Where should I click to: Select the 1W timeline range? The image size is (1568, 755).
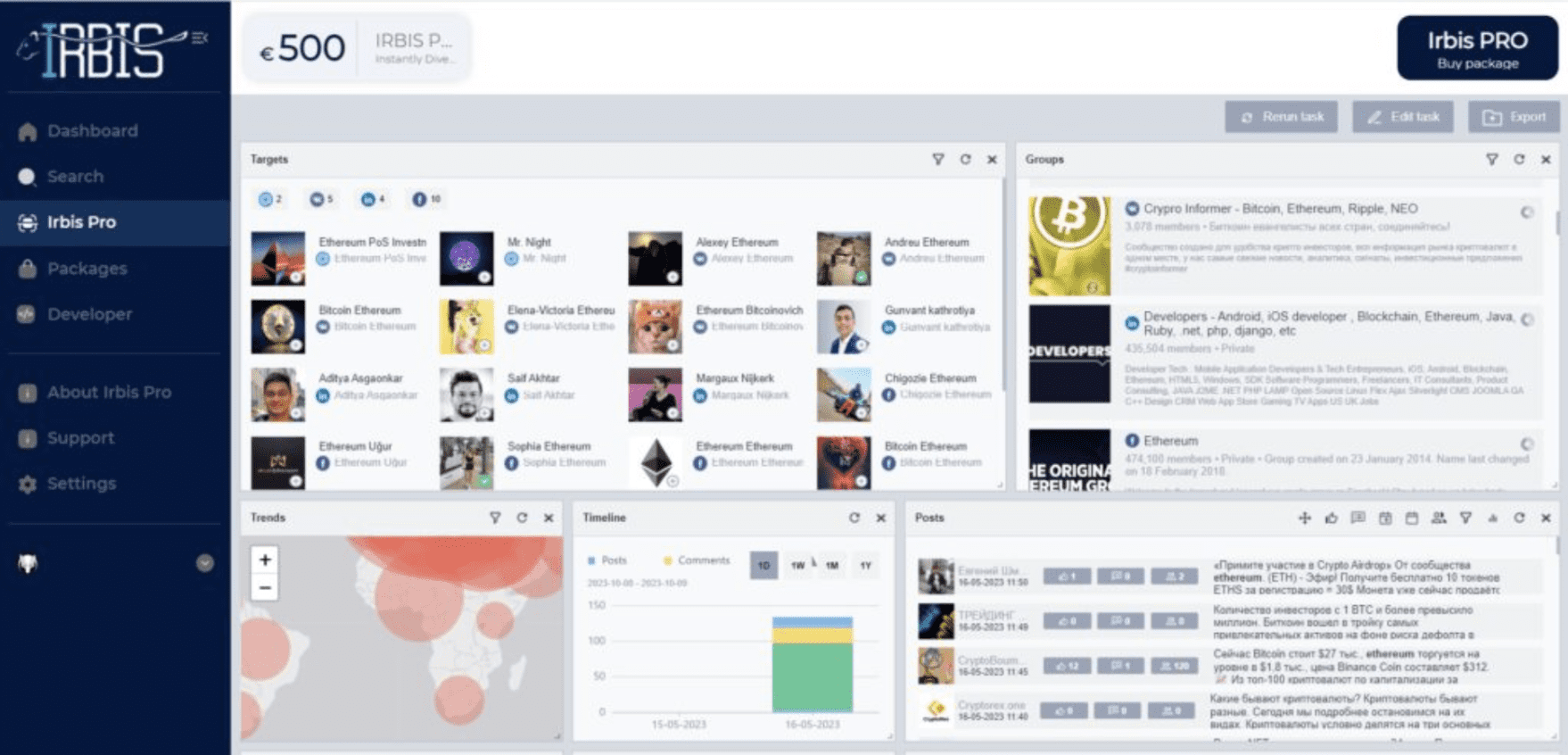(x=797, y=566)
